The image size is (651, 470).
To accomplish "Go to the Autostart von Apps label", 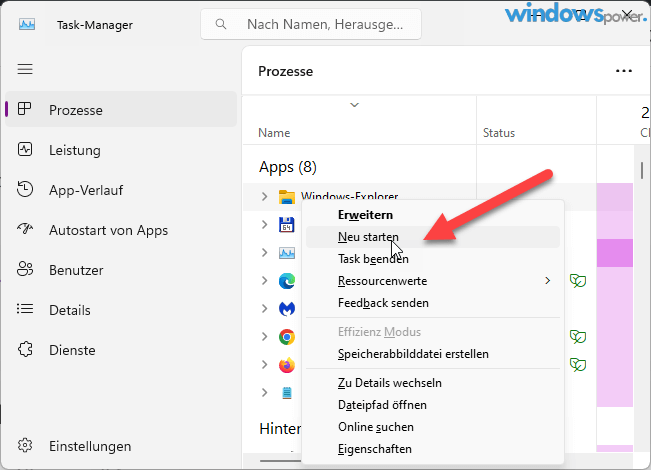I will (108, 230).
